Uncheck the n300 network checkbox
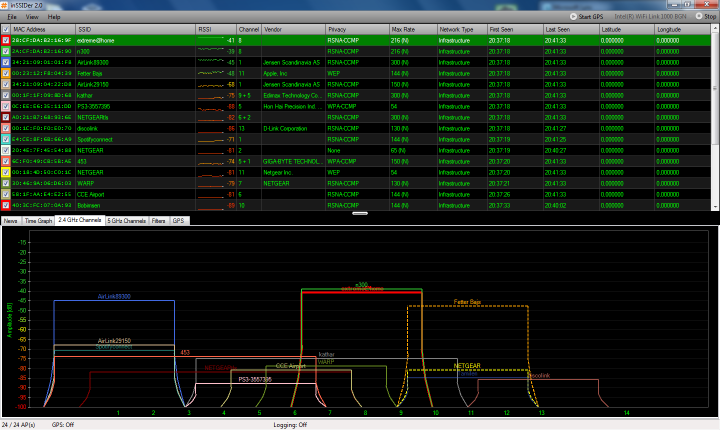The image size is (720, 430). [x=6, y=51]
